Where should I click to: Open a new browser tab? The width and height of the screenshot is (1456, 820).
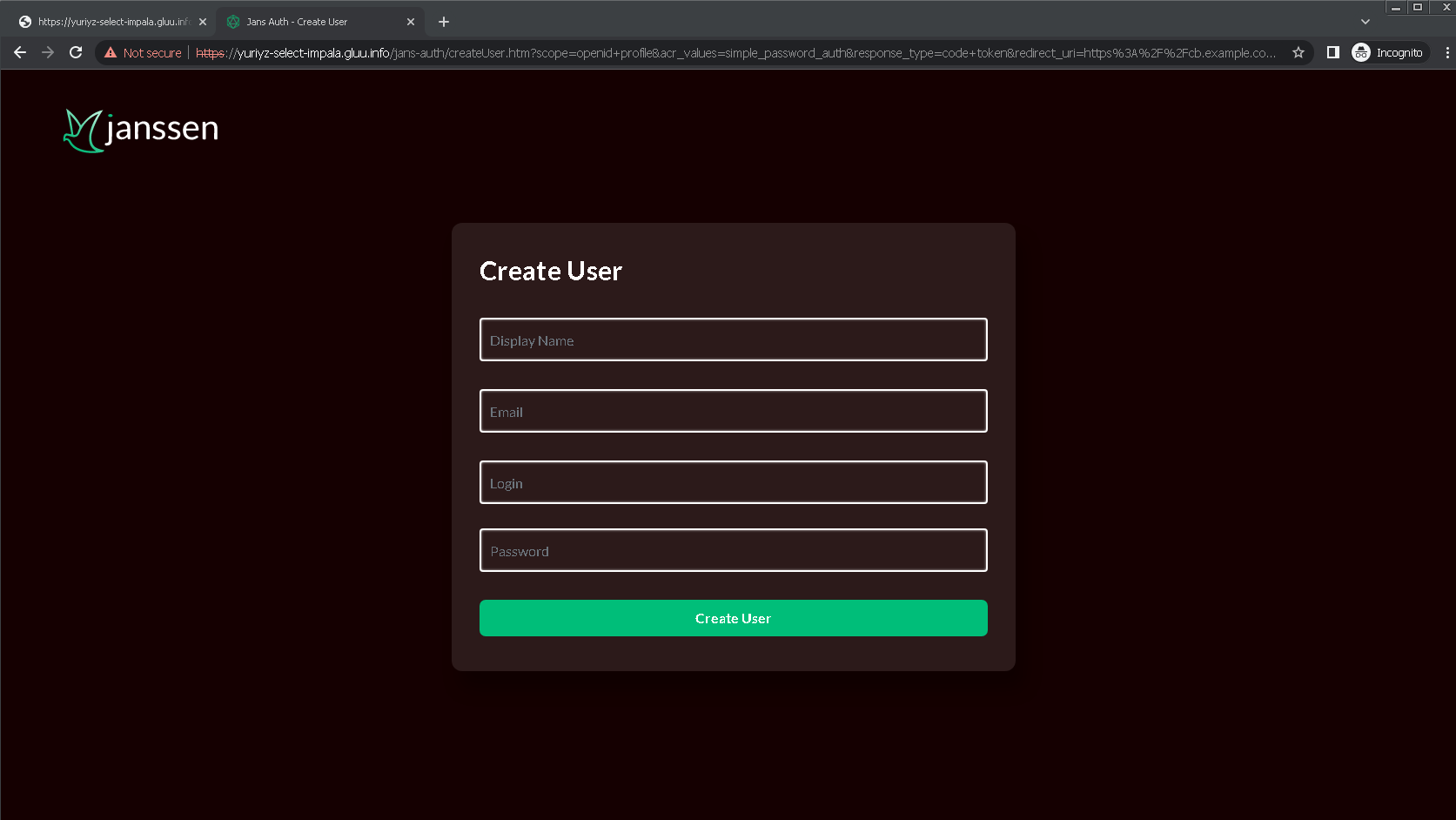point(444,21)
